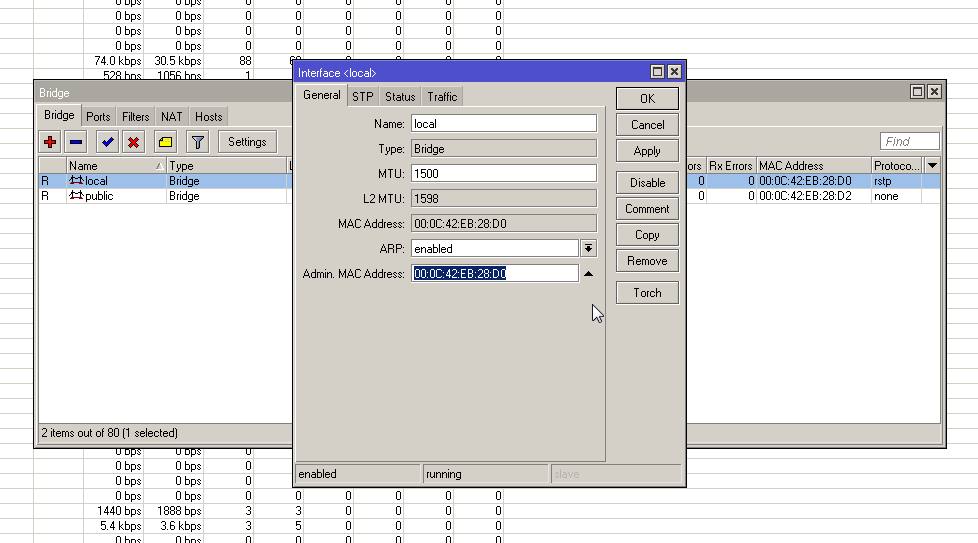Open the Filters tab
The width and height of the screenshot is (978, 543).
pos(135,117)
